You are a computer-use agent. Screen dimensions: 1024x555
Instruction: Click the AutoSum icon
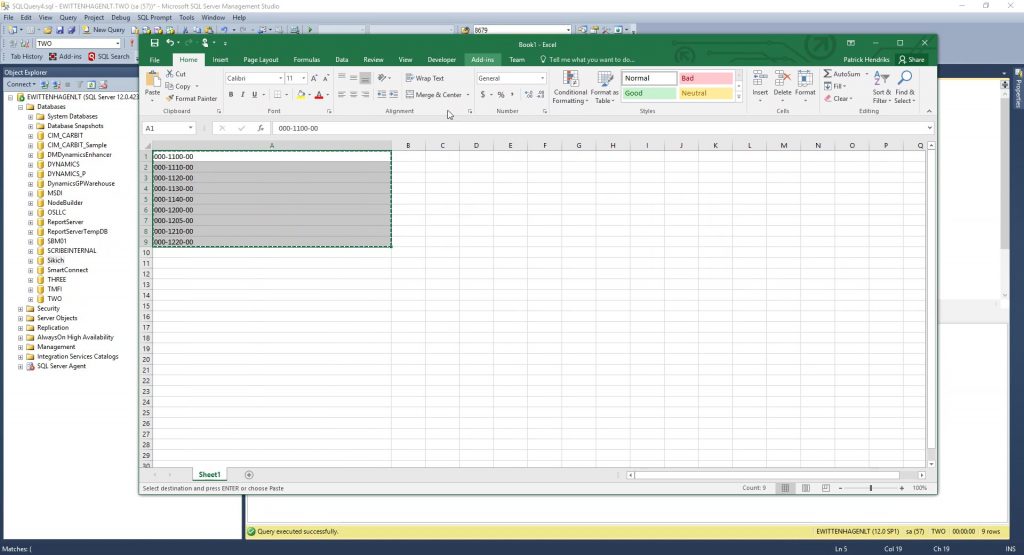point(842,74)
